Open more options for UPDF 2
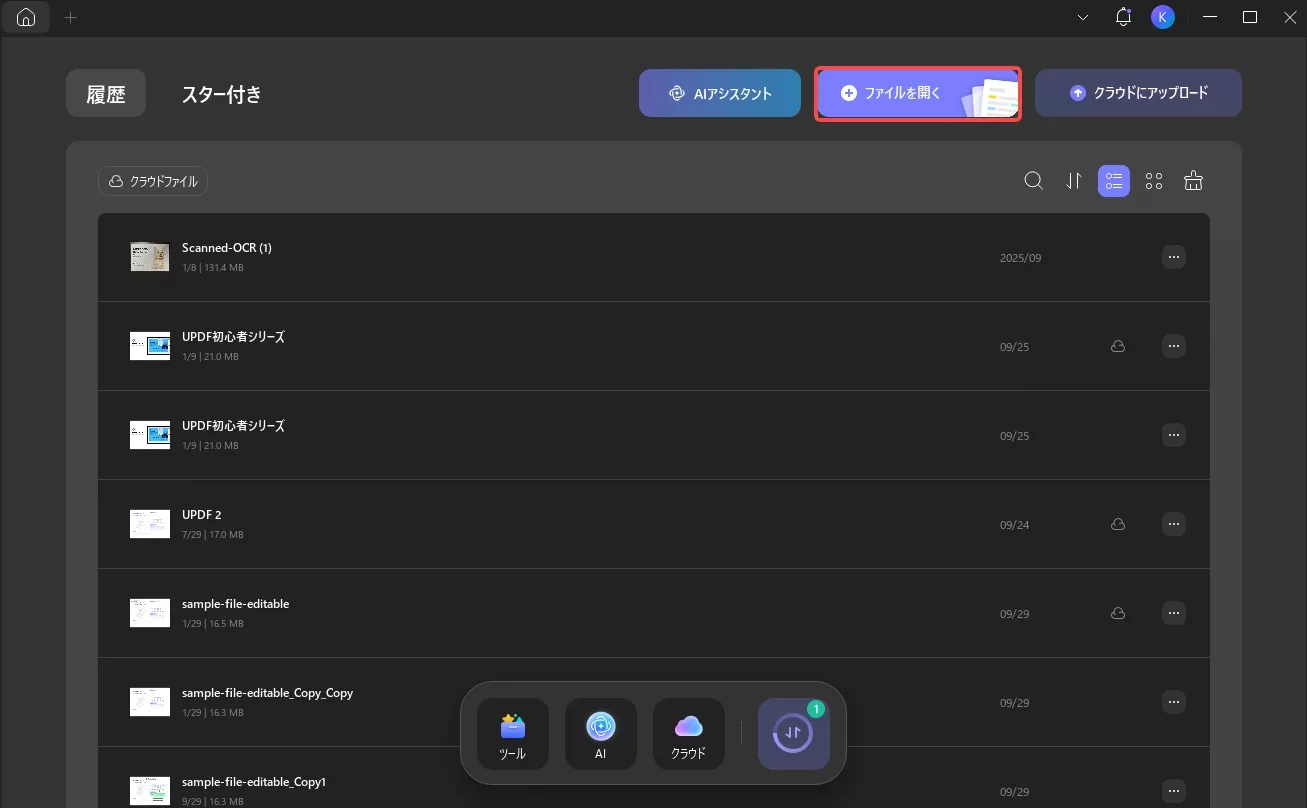Image resolution: width=1307 pixels, height=808 pixels. pyautogui.click(x=1174, y=524)
